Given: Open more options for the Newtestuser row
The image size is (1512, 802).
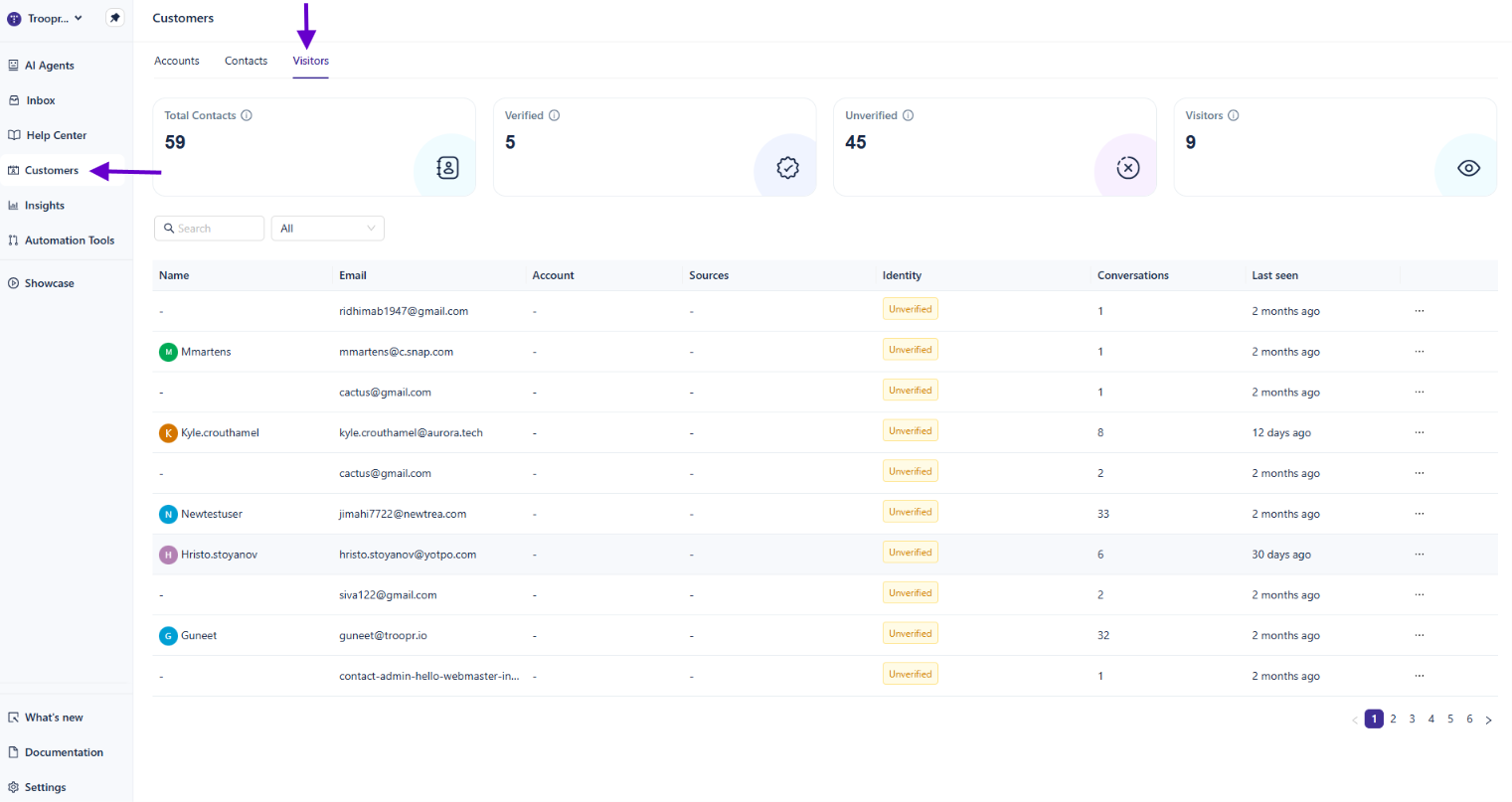Looking at the screenshot, I should 1420,514.
